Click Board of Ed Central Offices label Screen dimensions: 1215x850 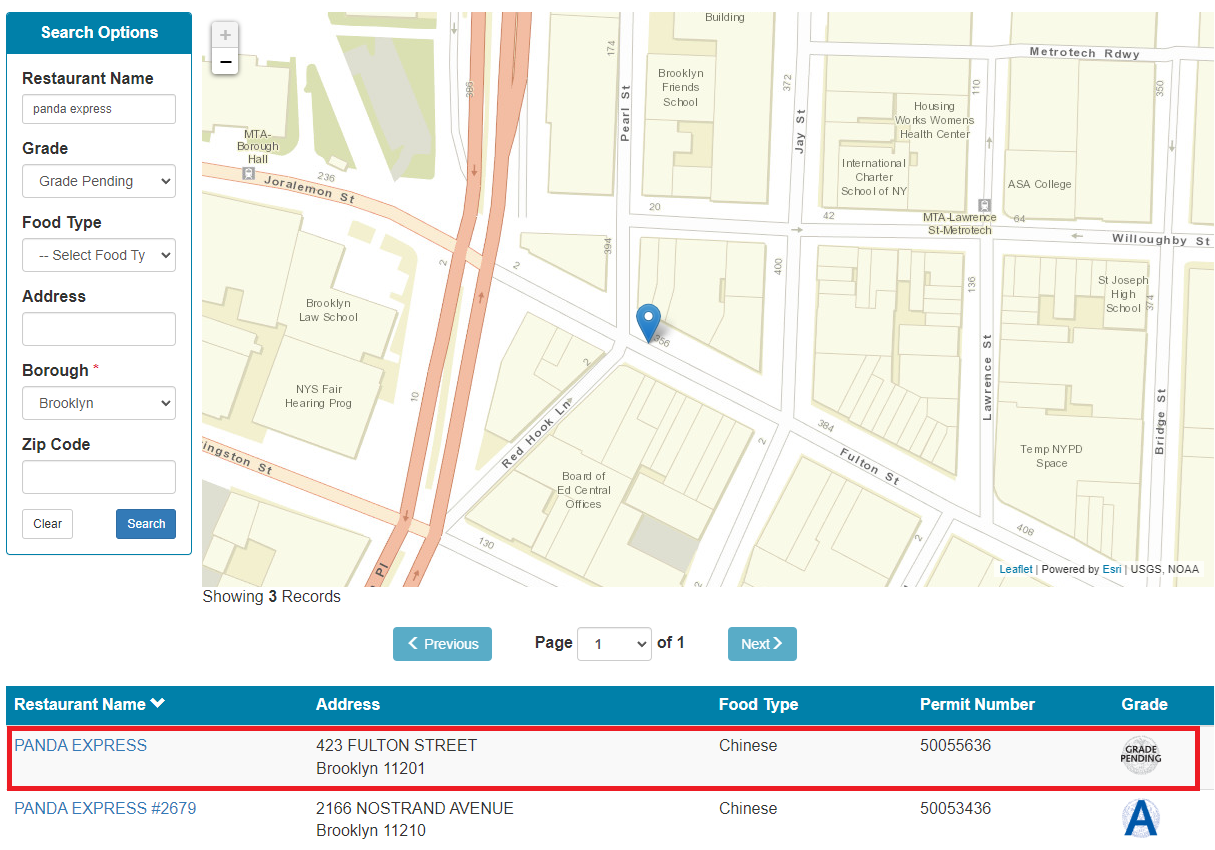(x=583, y=490)
